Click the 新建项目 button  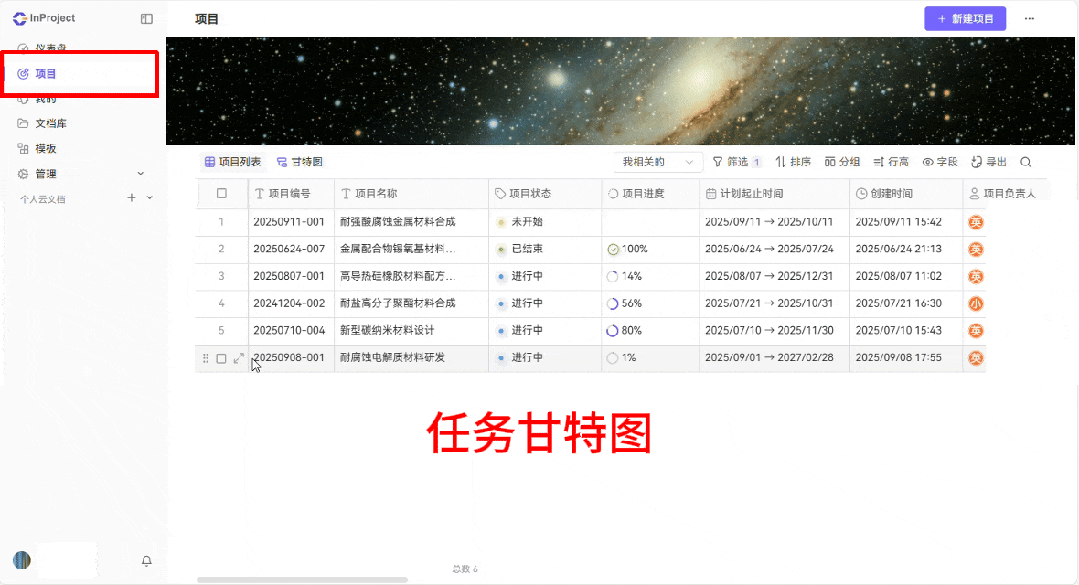tap(963, 18)
